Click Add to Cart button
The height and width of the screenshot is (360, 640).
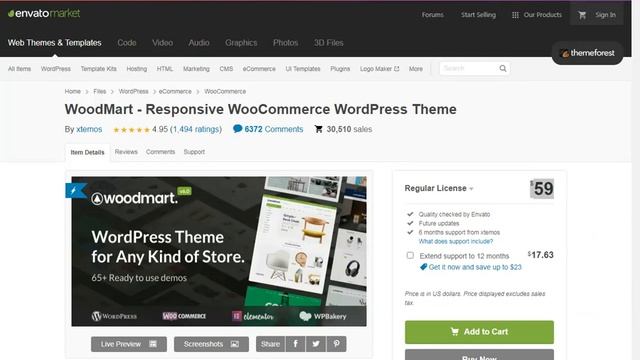tap(479, 332)
